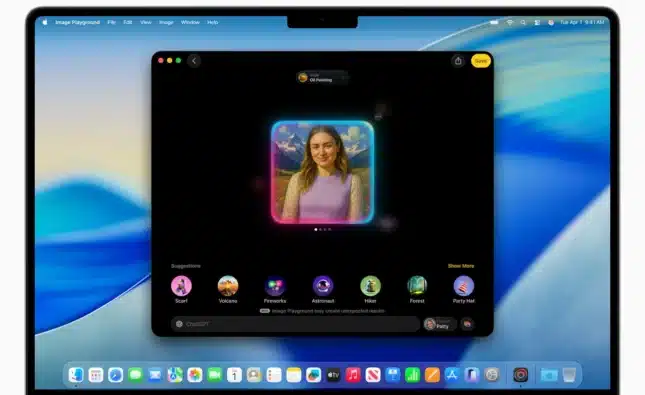
Task: Open Pages from the Dock
Action: (x=432, y=375)
